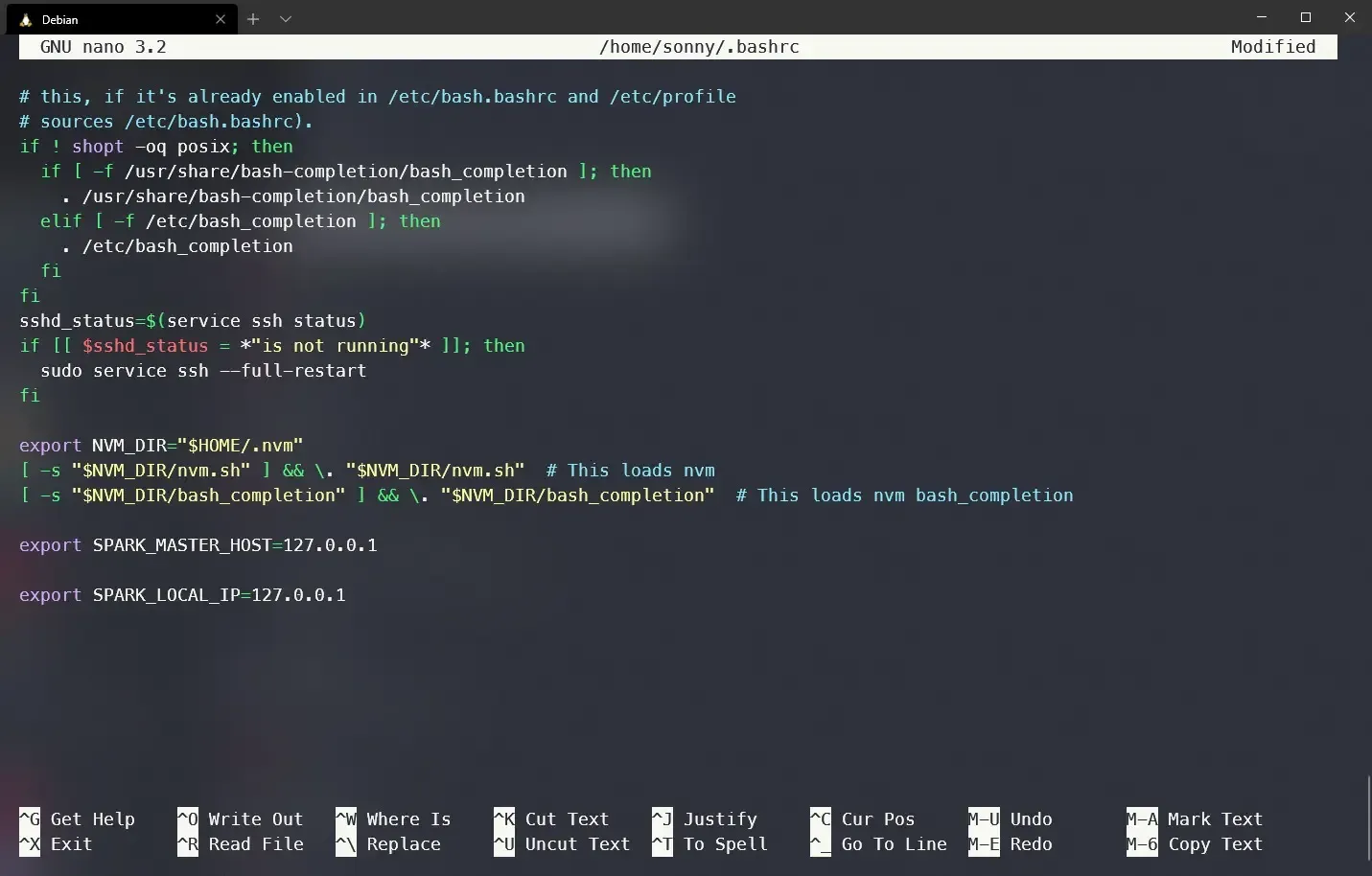Place cursor on the NVM_DIR export line
The width and height of the screenshot is (1372, 876).
click(161, 446)
